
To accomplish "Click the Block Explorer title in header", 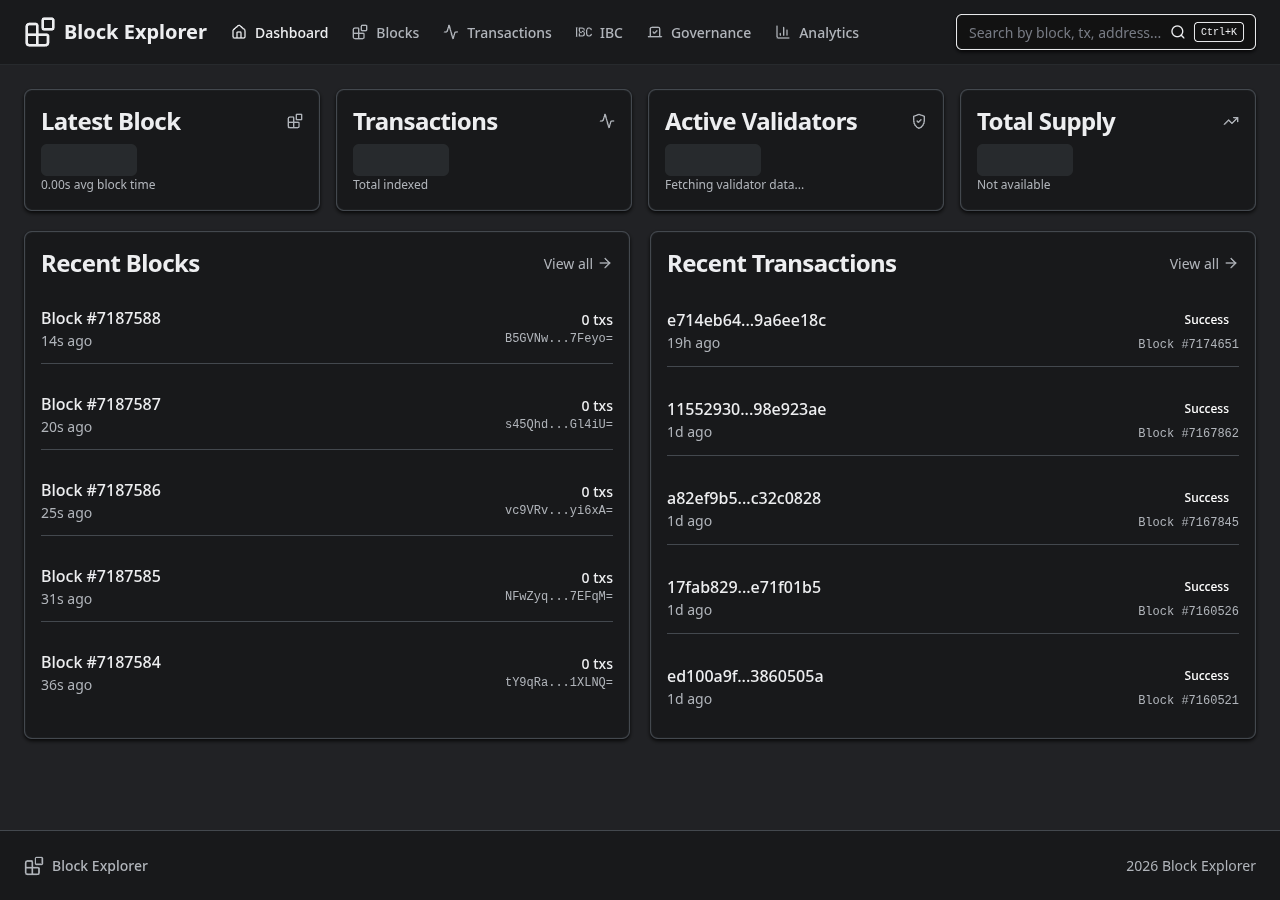I will click(x=135, y=32).
